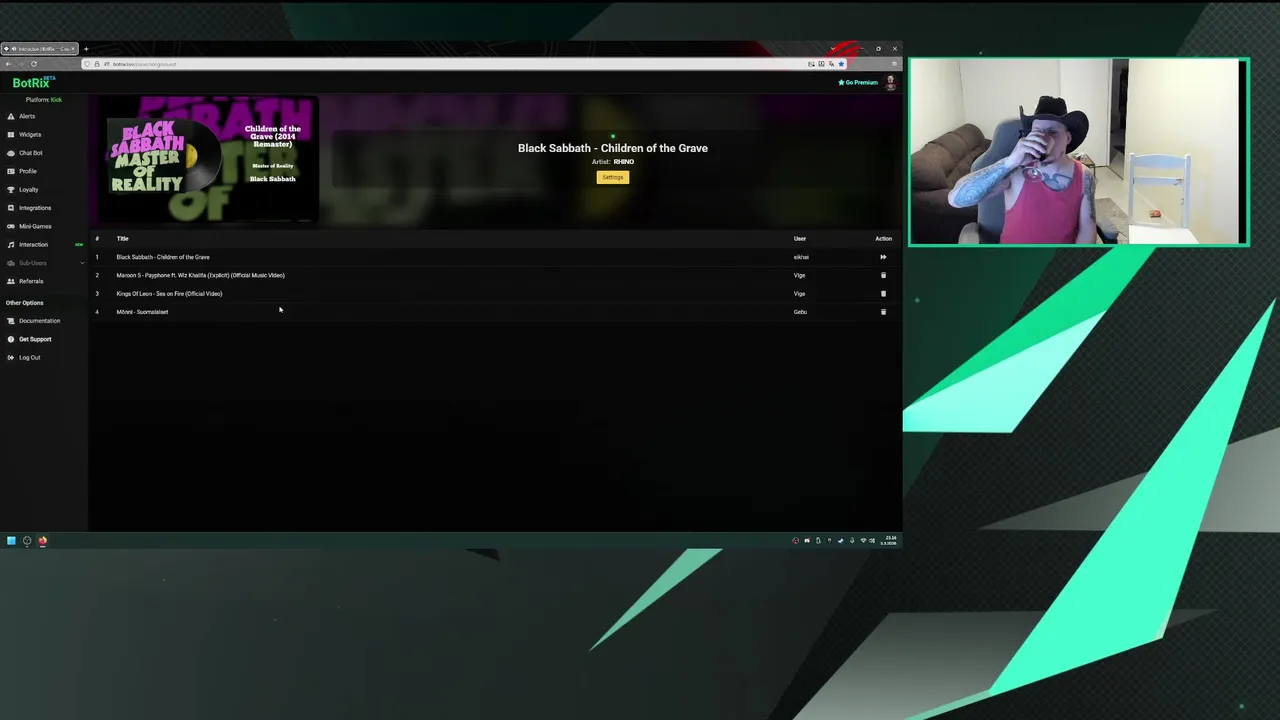Click the Windows Start button
This screenshot has height=720, width=1280.
[11, 541]
